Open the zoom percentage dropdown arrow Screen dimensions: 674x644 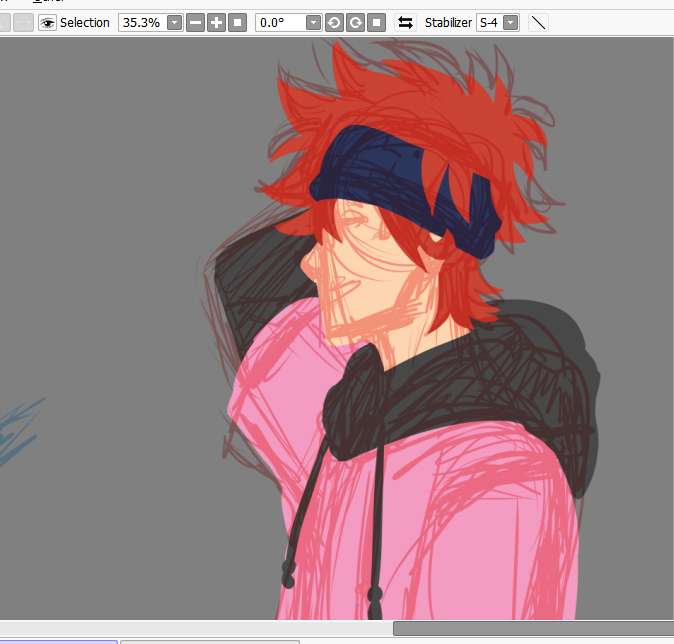click(175, 23)
